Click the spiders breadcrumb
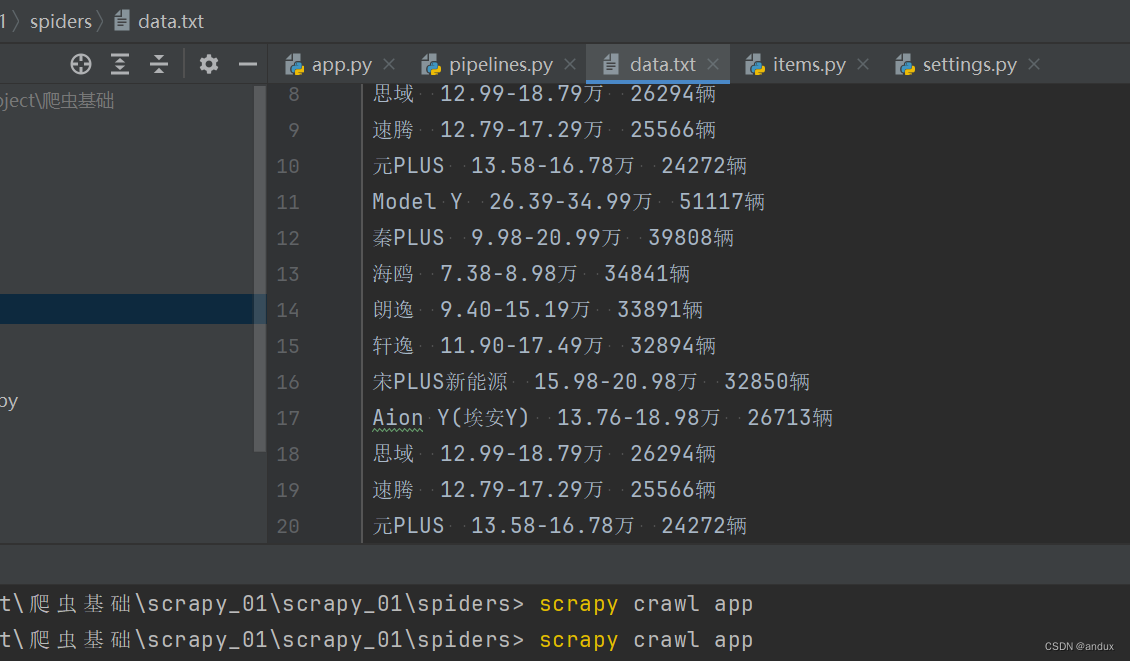The width and height of the screenshot is (1130, 661). tap(61, 22)
